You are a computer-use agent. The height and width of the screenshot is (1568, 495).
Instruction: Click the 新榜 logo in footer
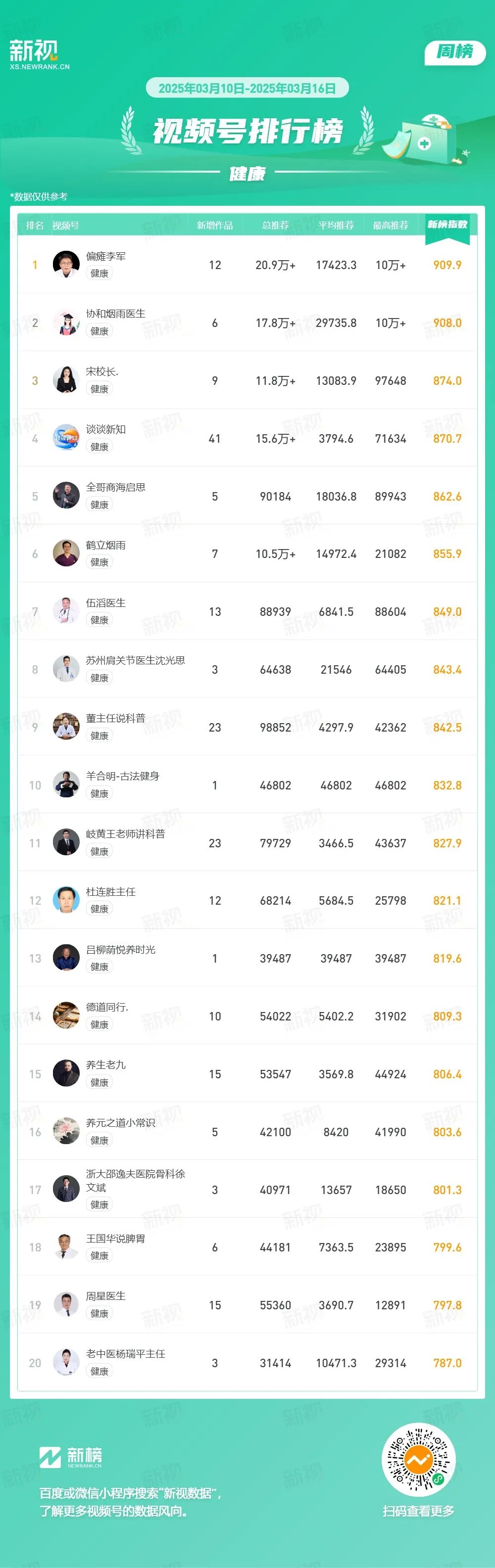pos(71,1457)
